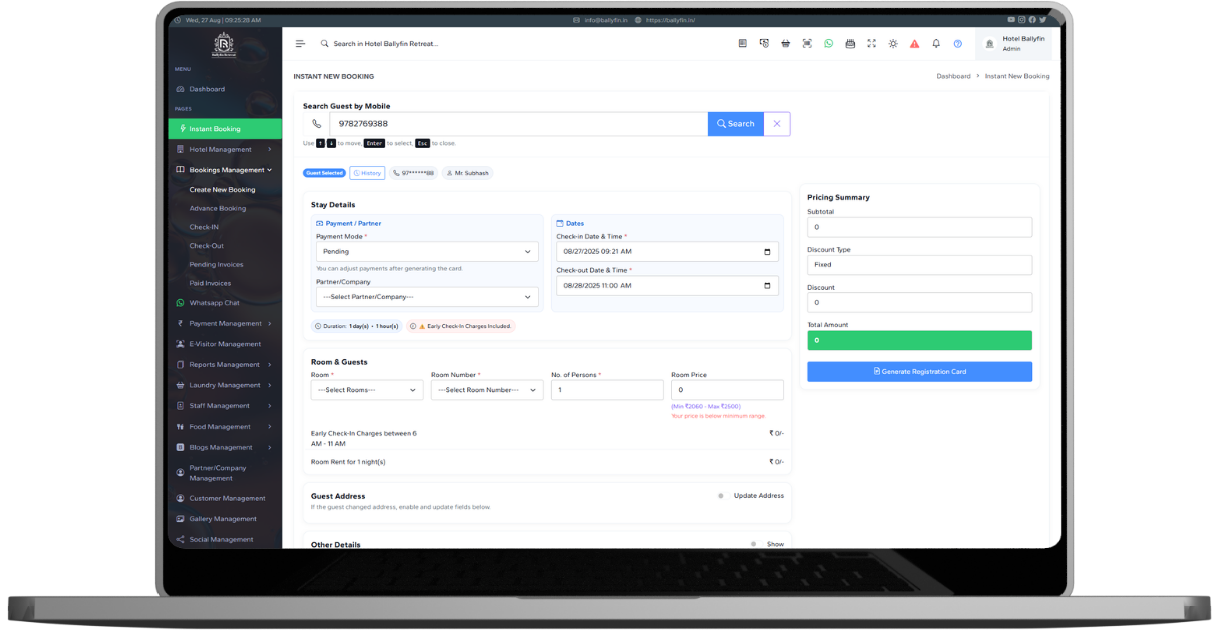
Task: Click the hamburger menu icon
Action: [300, 44]
